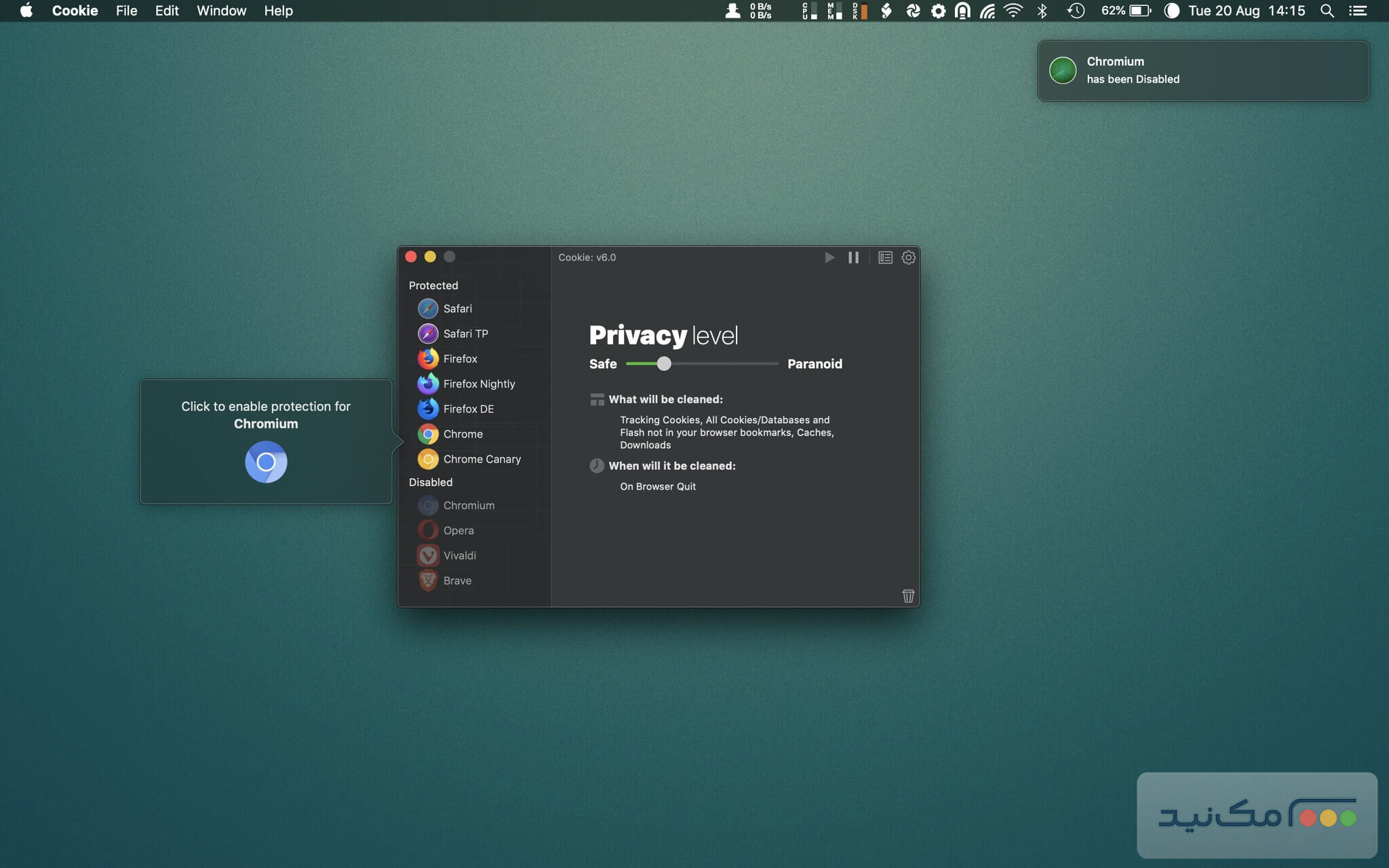Select Chrome Canary browser
The width and height of the screenshot is (1389, 868).
click(482, 459)
